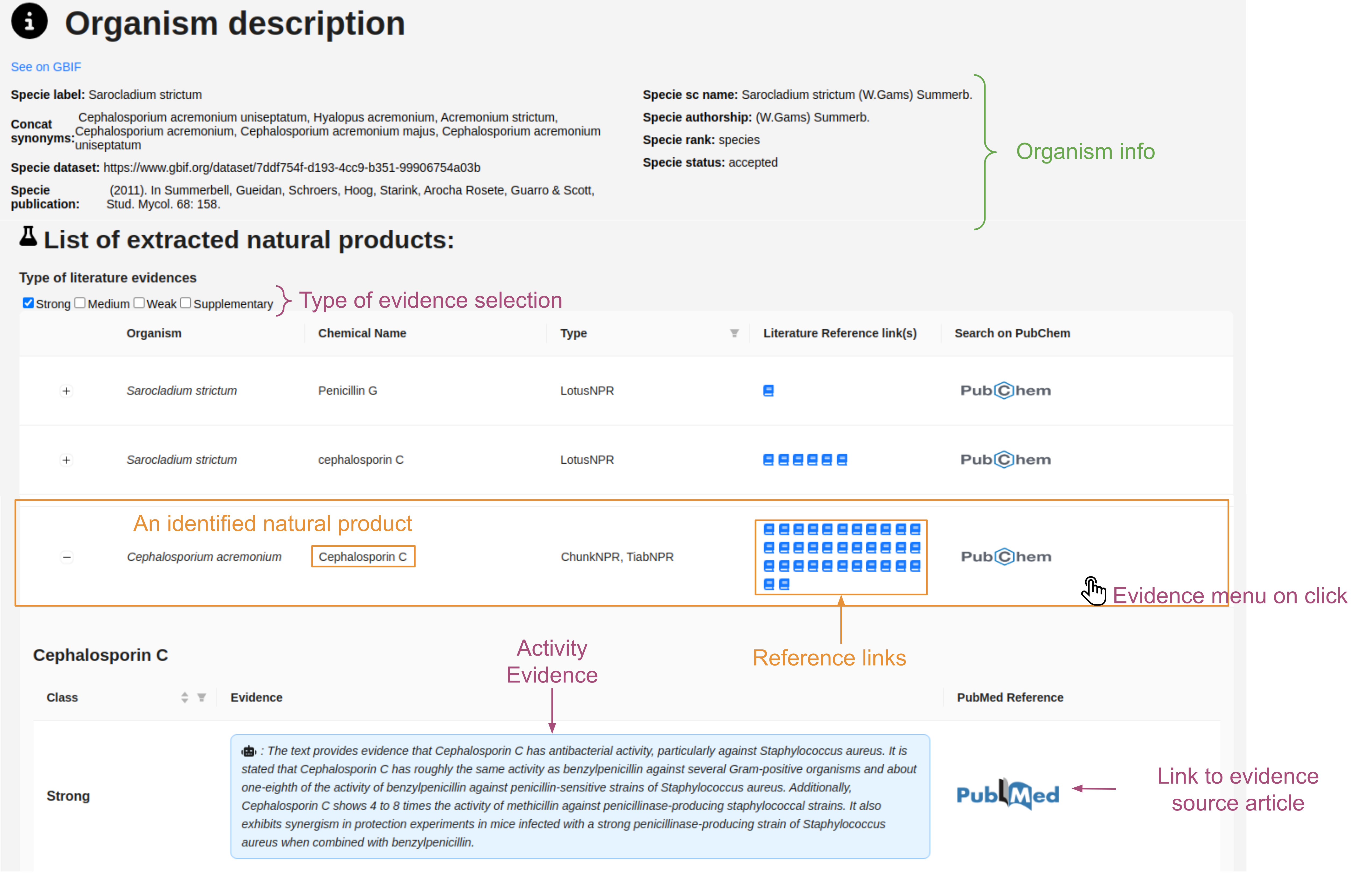Click the Cephalosporin C chemical name
Screen dimensions: 1355x896
click(x=363, y=557)
